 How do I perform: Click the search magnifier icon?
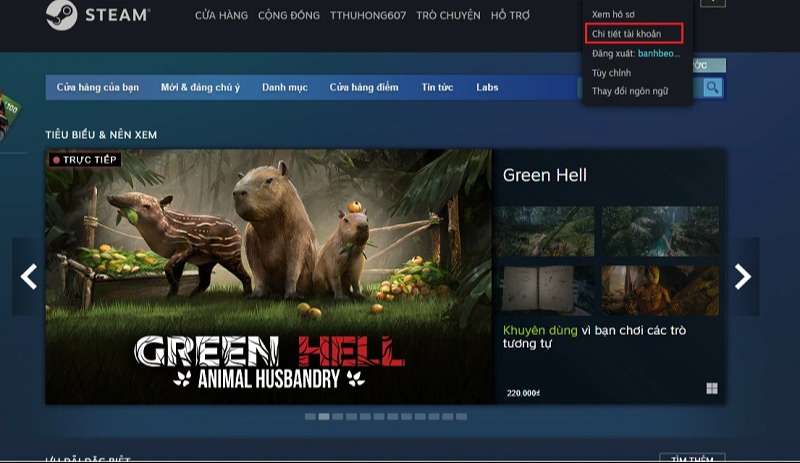713,88
